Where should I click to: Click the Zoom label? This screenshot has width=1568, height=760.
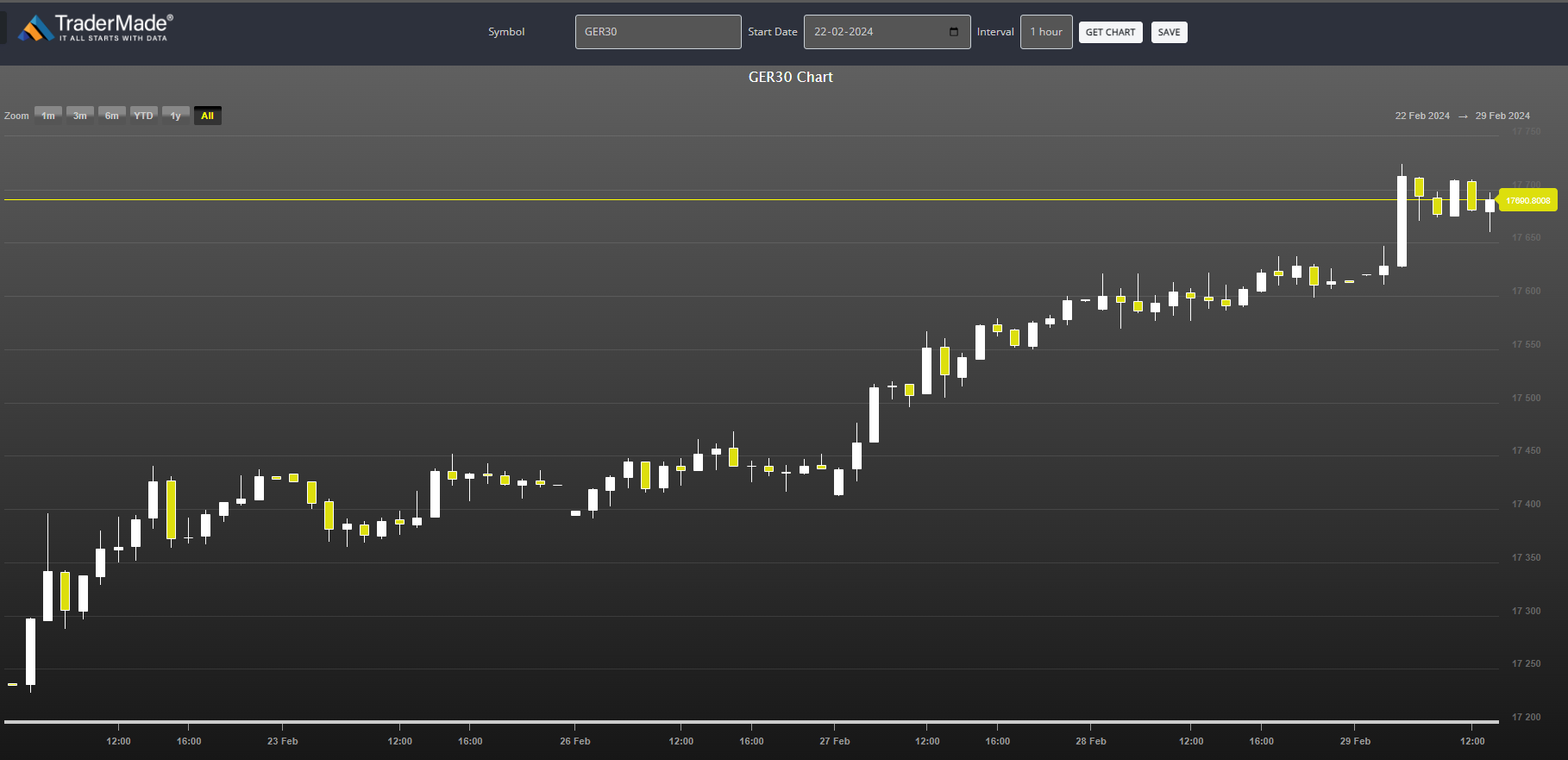16,116
